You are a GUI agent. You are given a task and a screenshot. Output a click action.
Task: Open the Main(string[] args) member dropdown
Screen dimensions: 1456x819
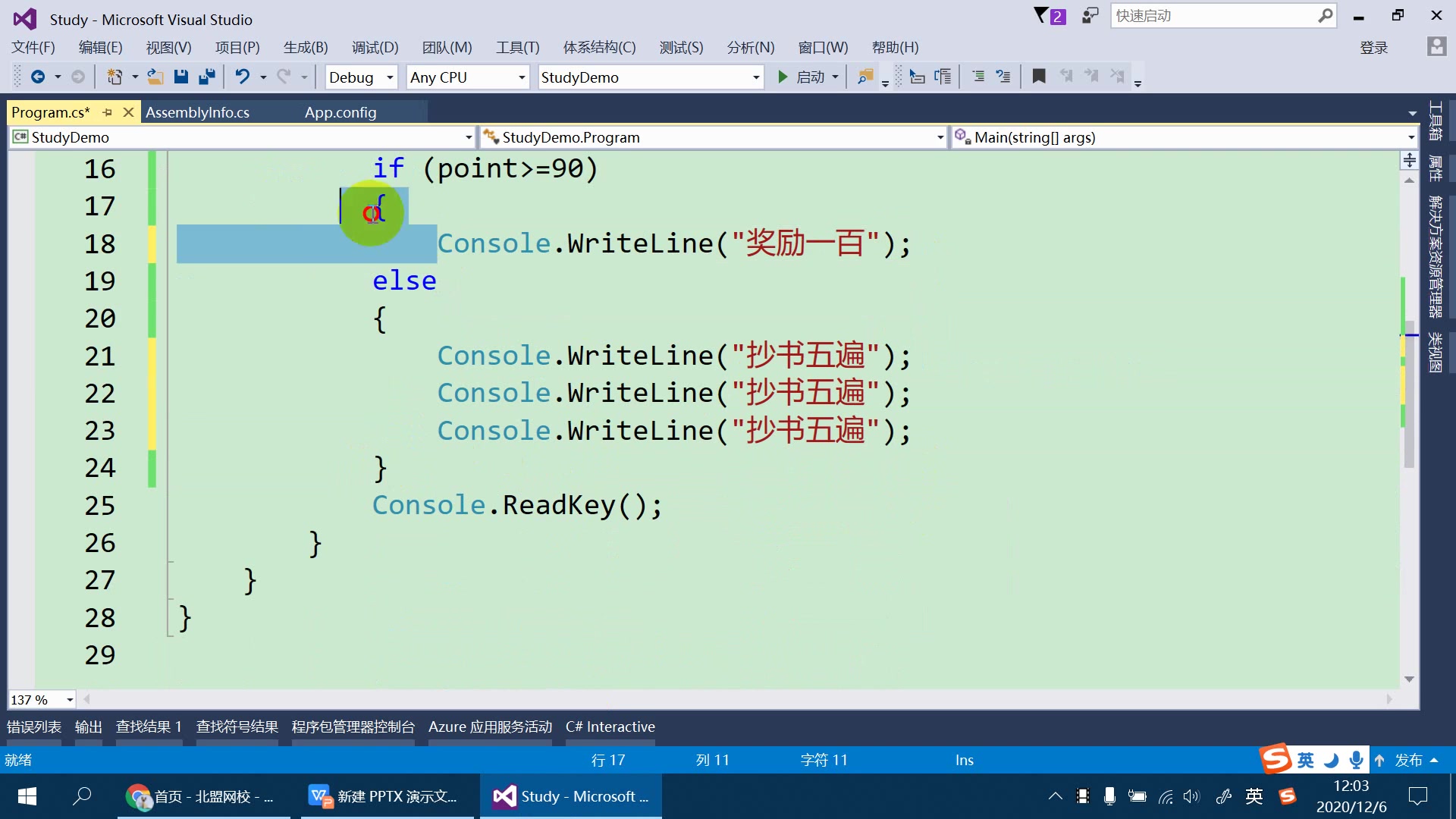(x=1185, y=137)
